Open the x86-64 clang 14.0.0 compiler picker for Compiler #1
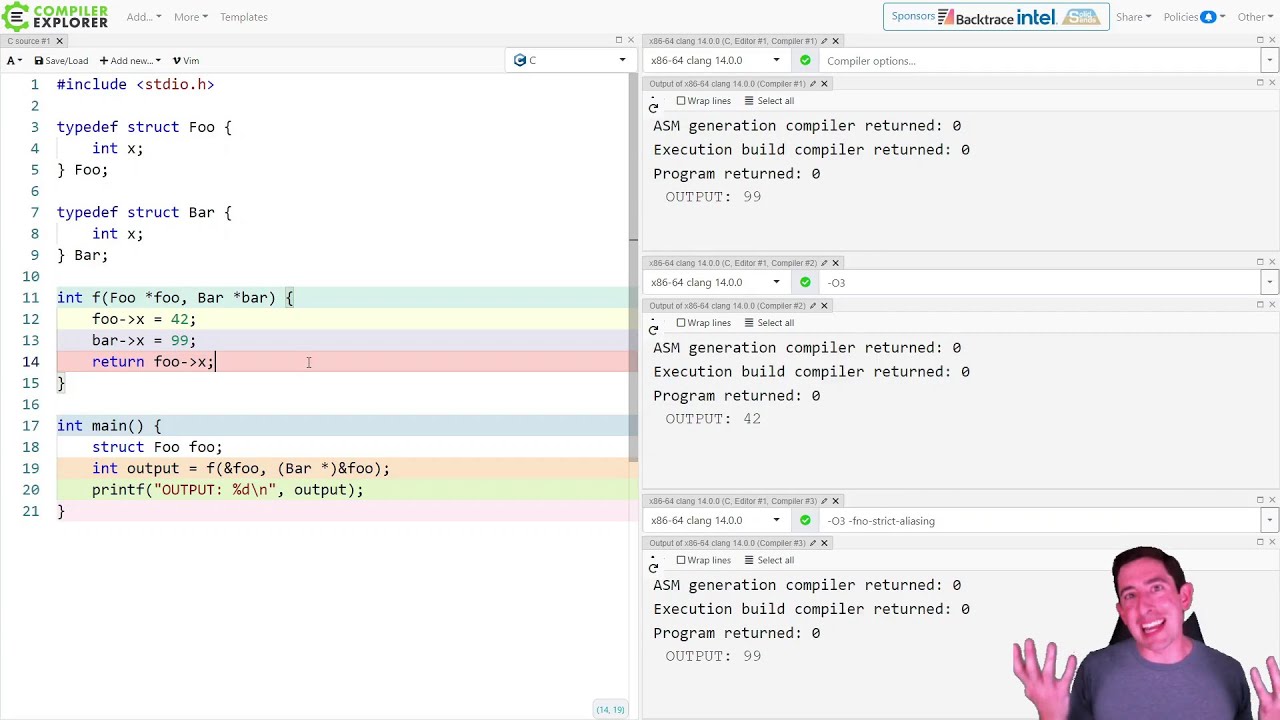1280x720 pixels. 715,61
